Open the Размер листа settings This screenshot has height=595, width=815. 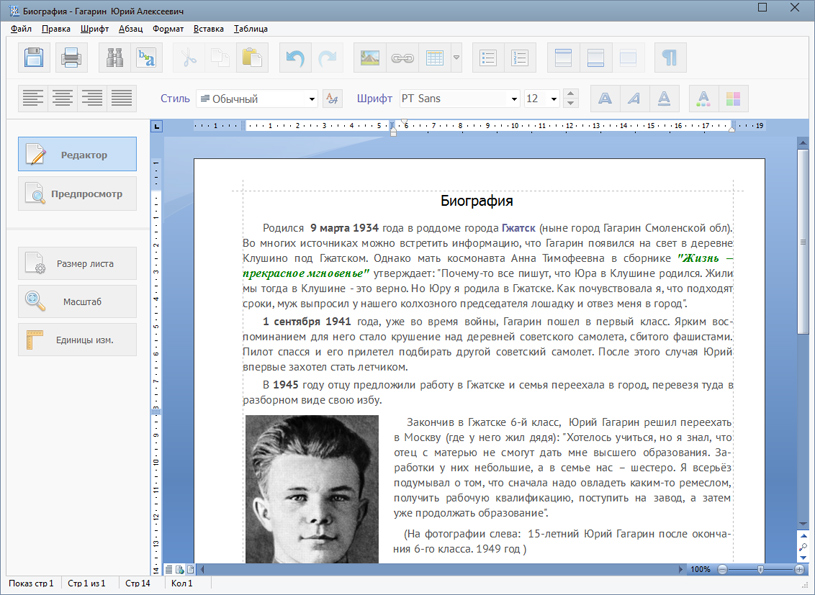77,263
